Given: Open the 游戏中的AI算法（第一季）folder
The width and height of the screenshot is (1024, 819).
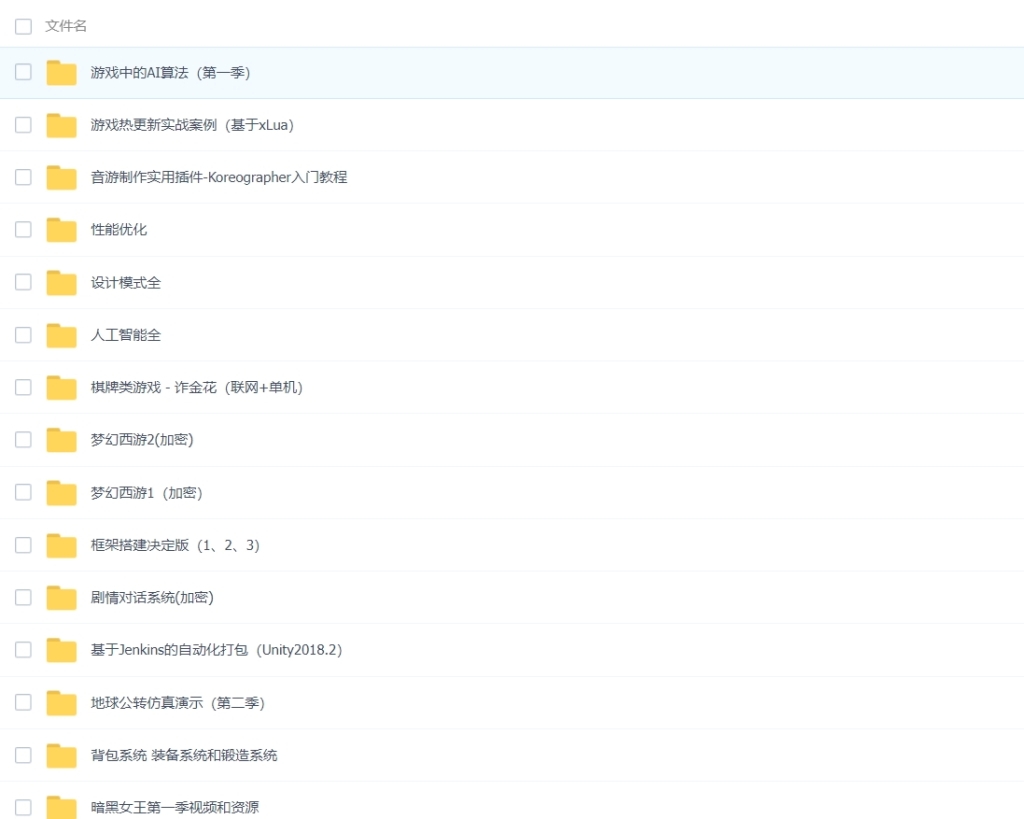Looking at the screenshot, I should [170, 72].
